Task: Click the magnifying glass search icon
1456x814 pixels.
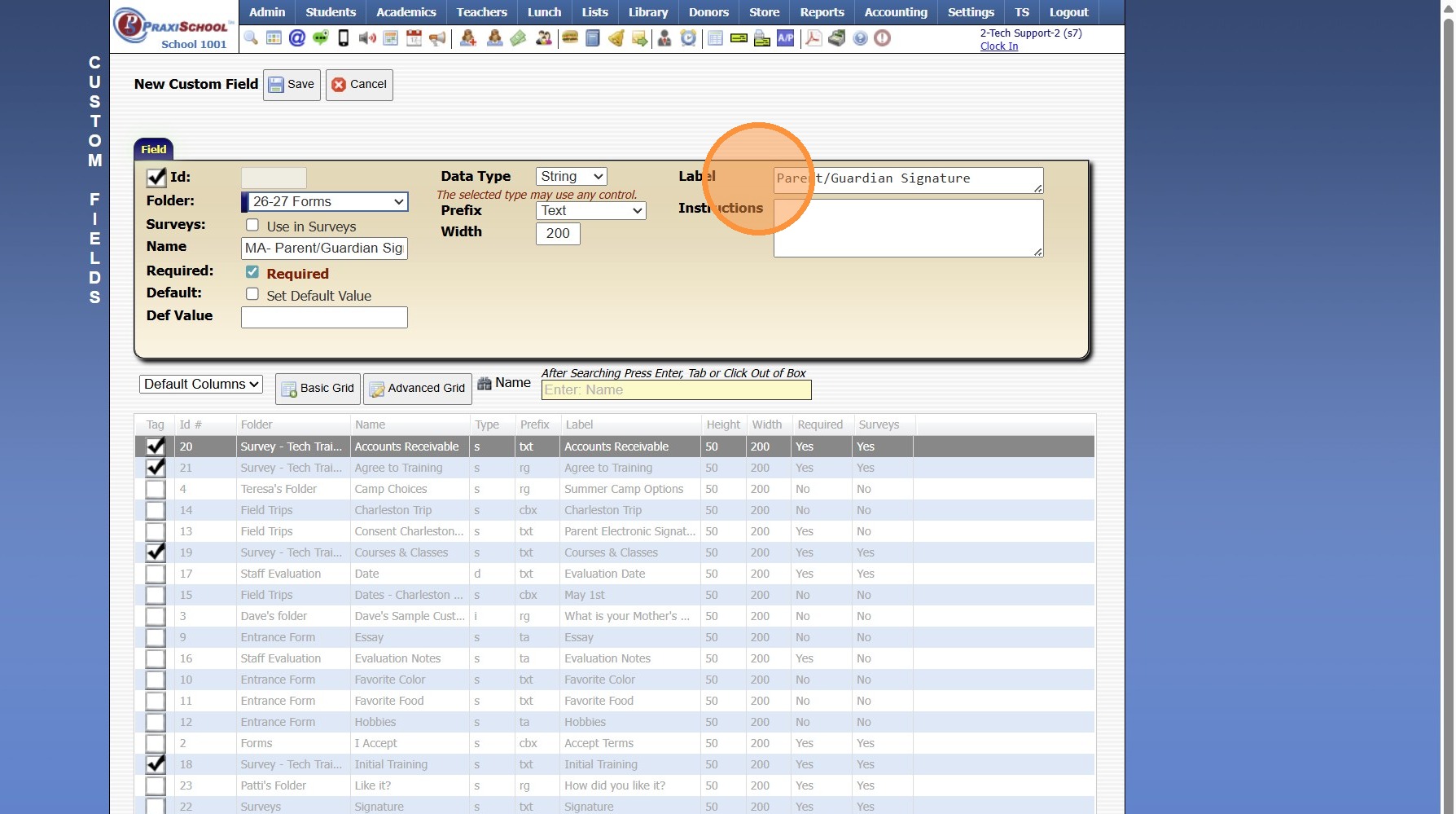Action: pos(251,38)
